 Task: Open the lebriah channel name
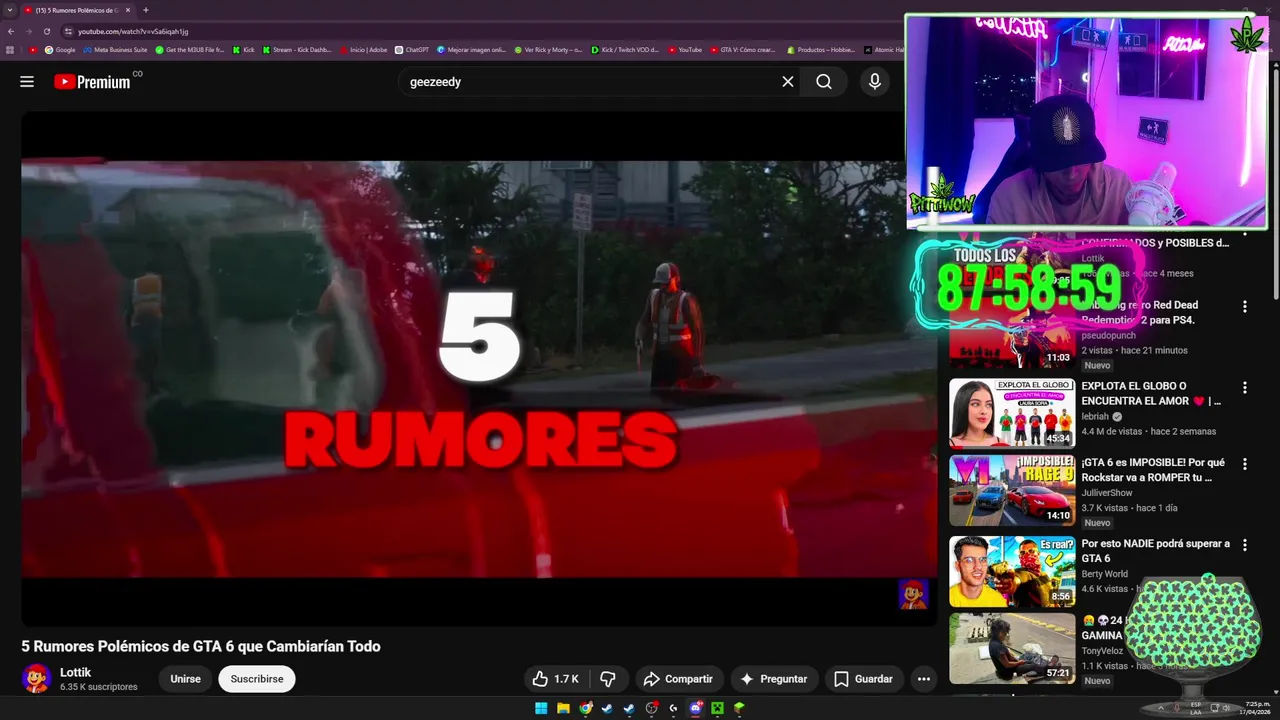click(x=1095, y=417)
